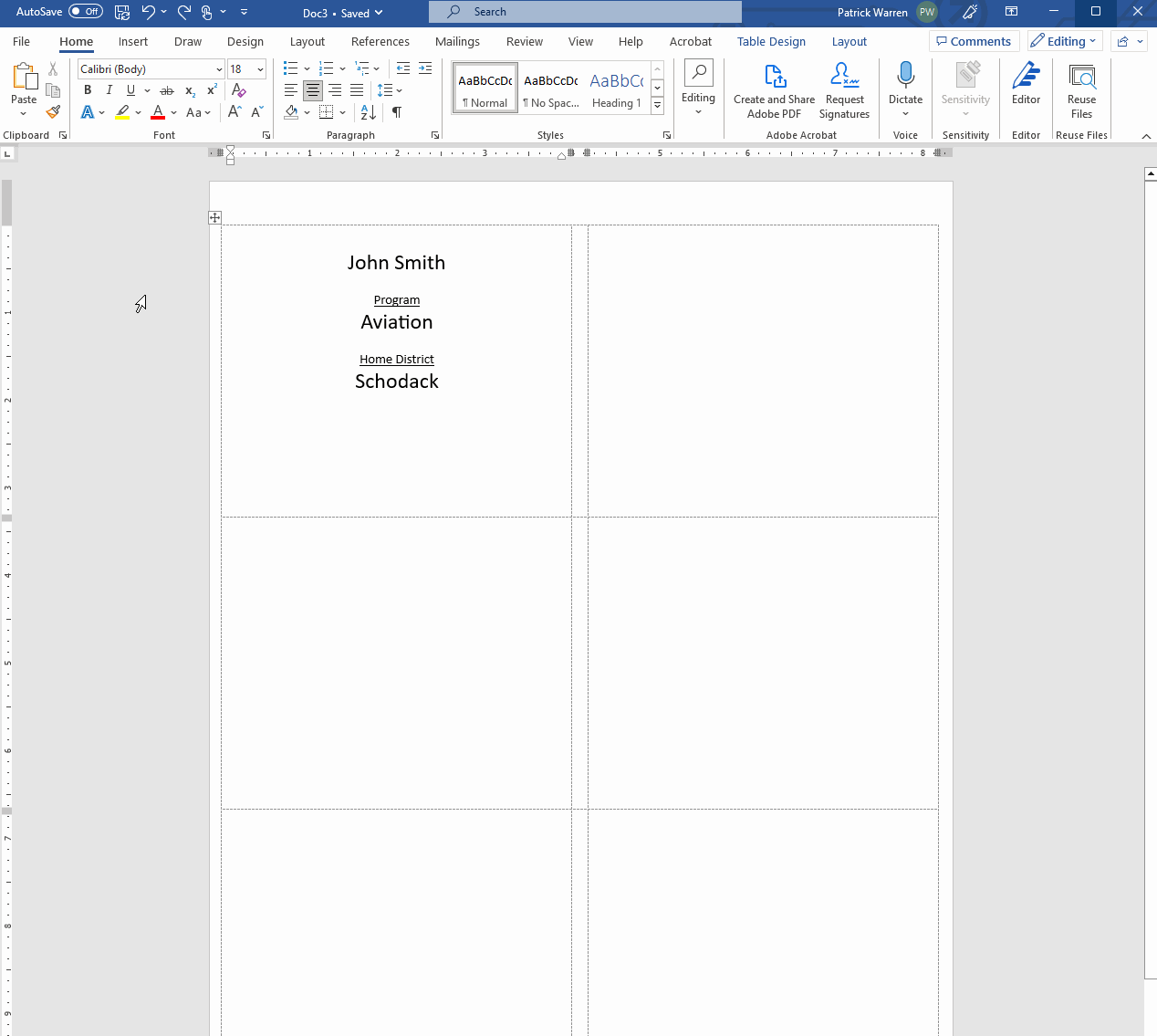1157x1036 pixels.
Task: Apply yellow text highlight color
Action: click(122, 112)
